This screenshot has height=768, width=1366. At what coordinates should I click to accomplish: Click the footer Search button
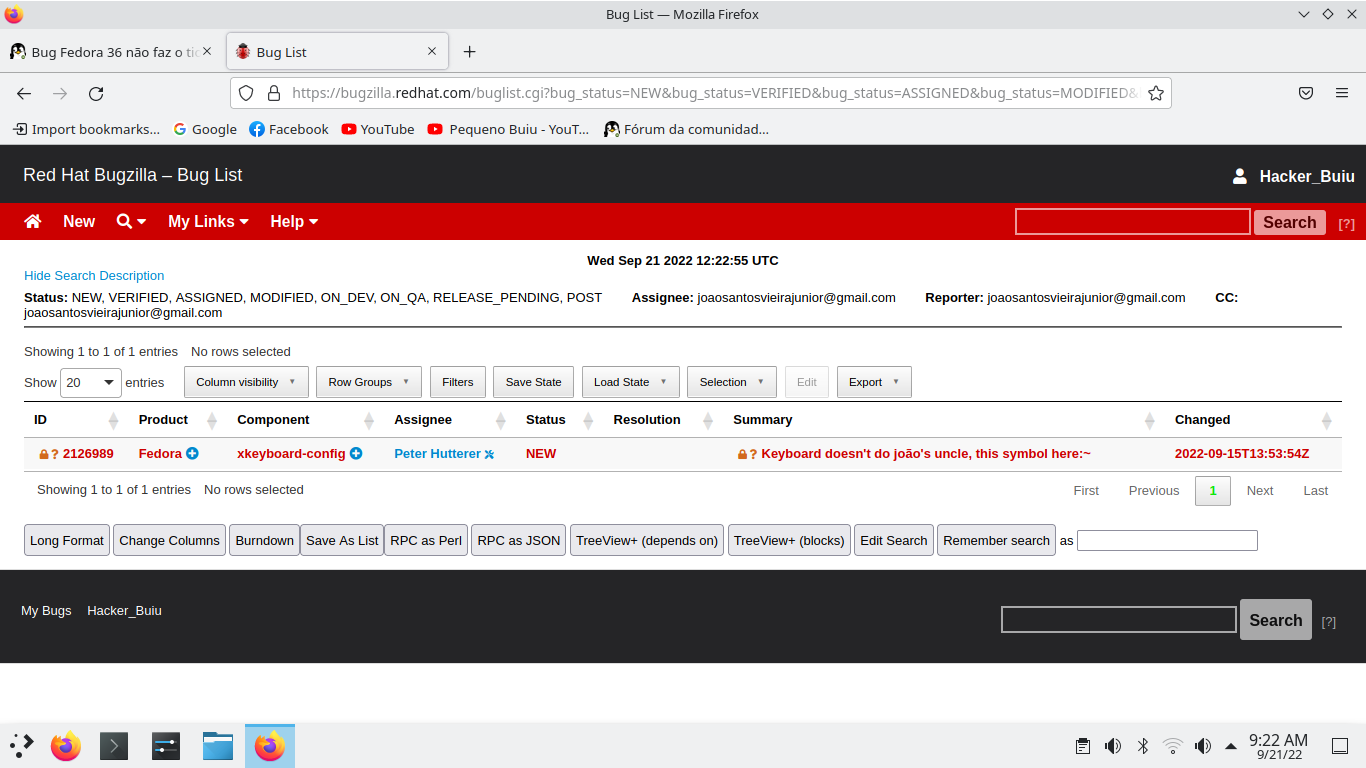pyautogui.click(x=1276, y=620)
